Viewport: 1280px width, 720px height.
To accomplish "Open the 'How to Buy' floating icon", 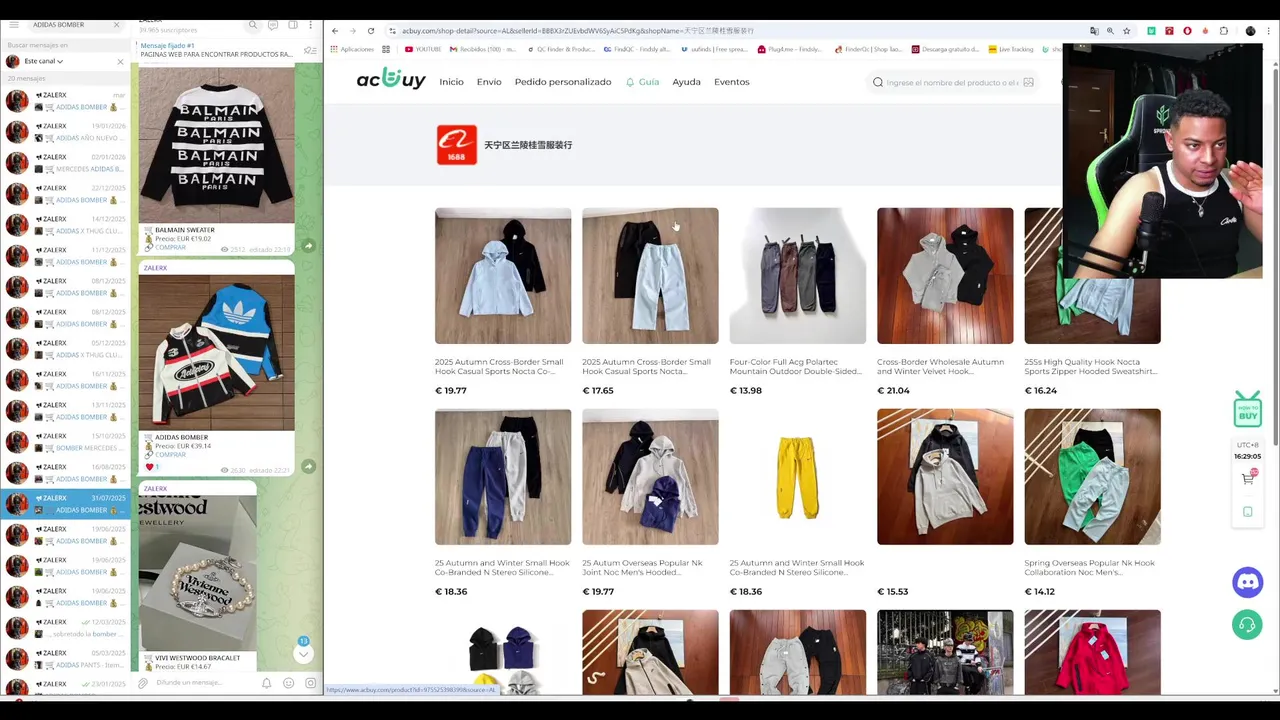I will pyautogui.click(x=1247, y=409).
